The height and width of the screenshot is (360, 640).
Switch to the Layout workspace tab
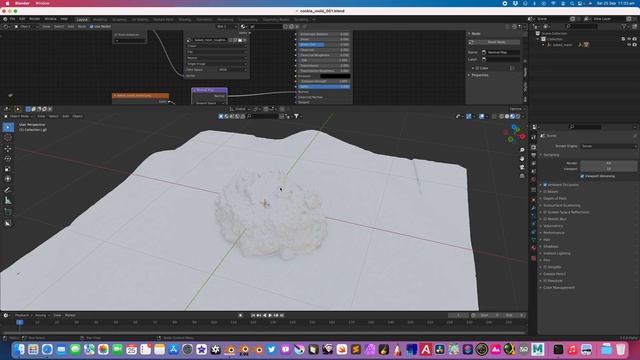82,20
